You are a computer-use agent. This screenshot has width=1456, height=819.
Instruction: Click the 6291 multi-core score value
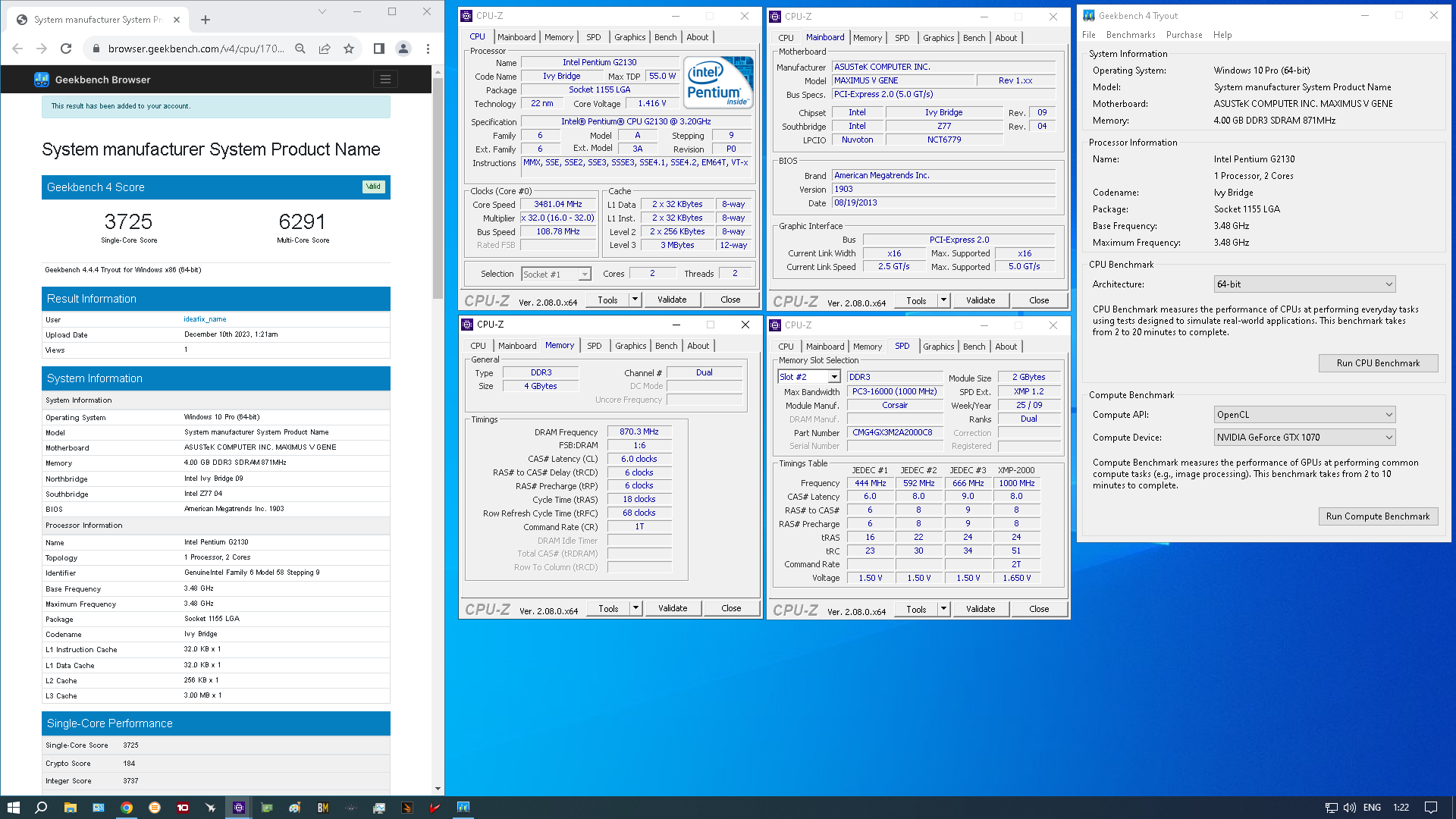(x=302, y=221)
